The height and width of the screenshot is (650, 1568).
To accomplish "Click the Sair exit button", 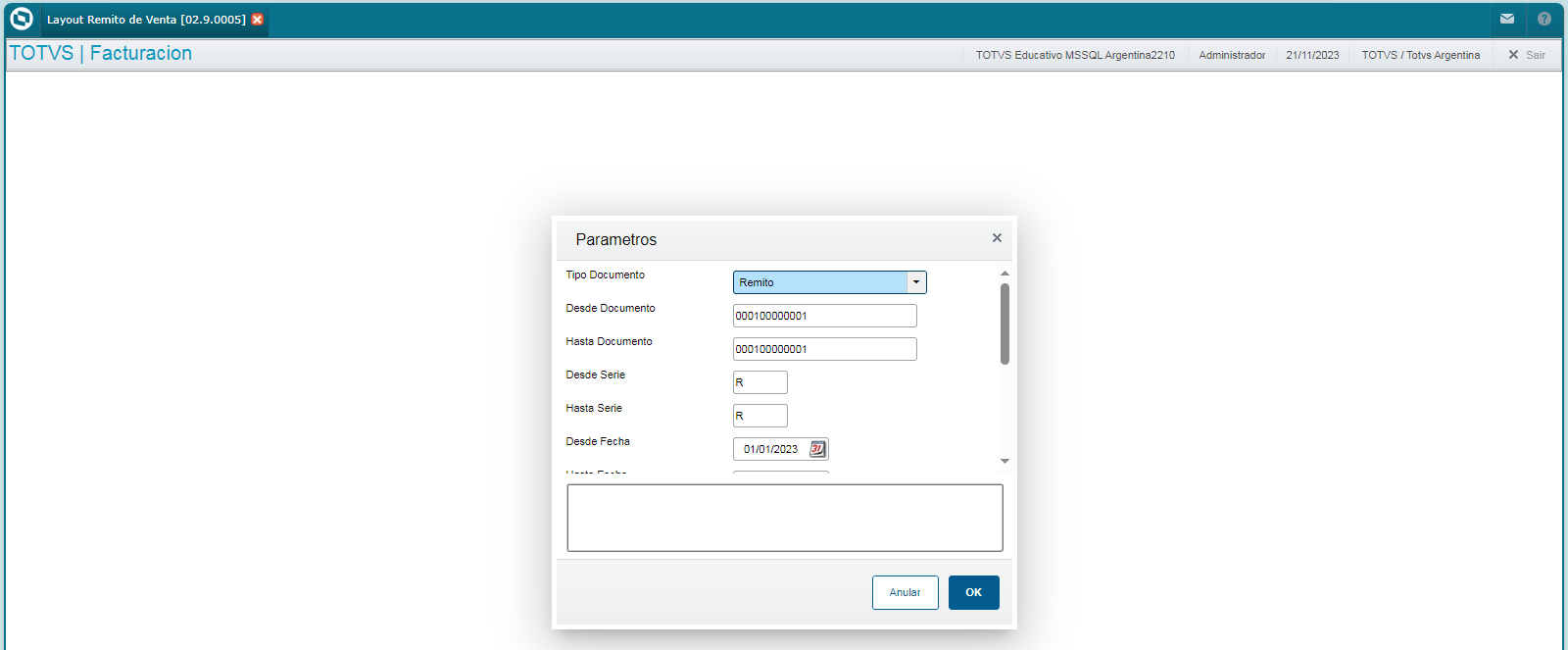I will [1527, 55].
